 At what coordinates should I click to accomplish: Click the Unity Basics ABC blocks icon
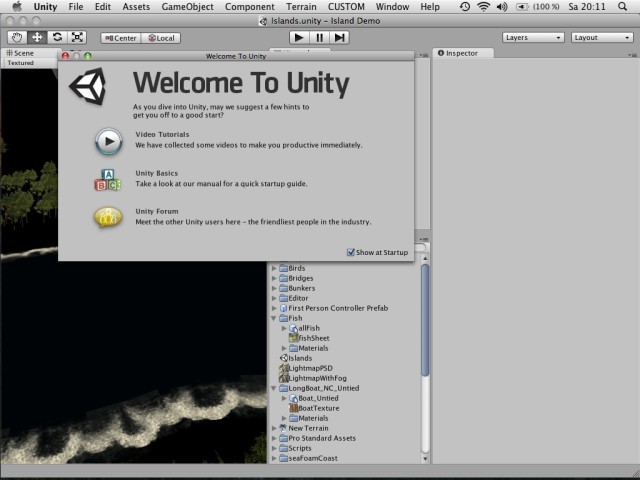coord(108,180)
